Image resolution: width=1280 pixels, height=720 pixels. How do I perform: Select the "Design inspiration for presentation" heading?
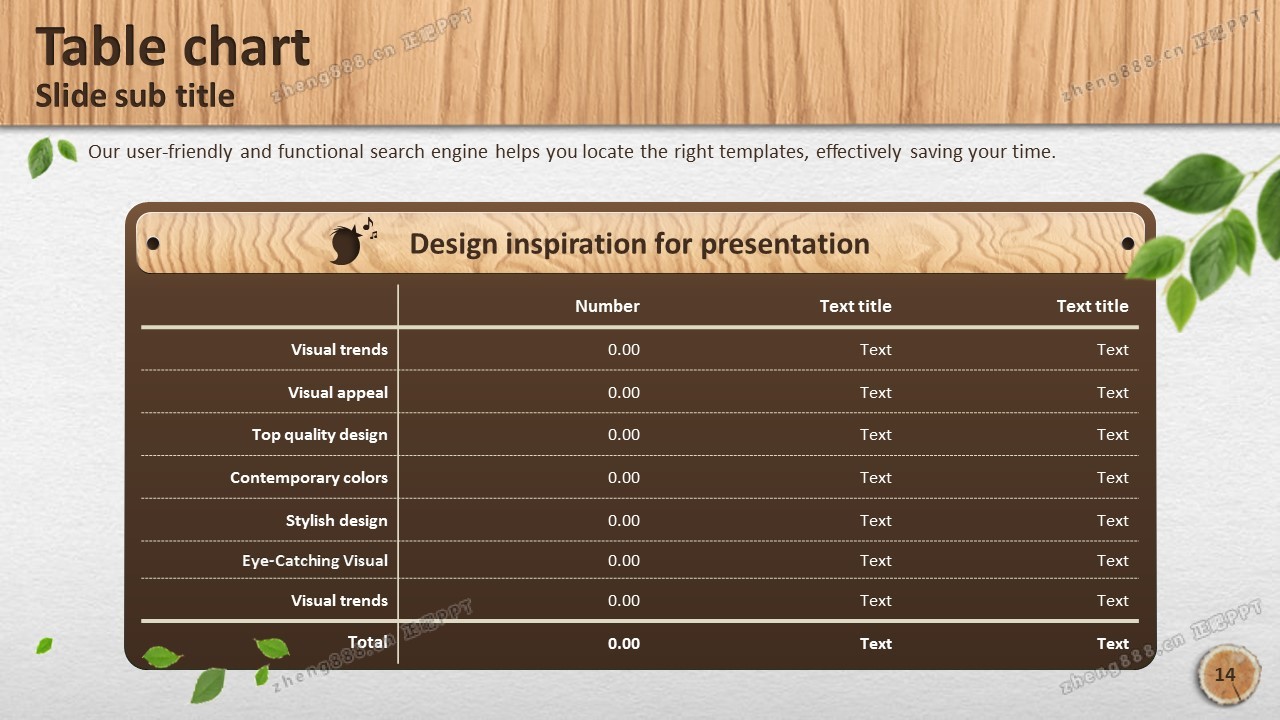pyautogui.click(x=639, y=244)
